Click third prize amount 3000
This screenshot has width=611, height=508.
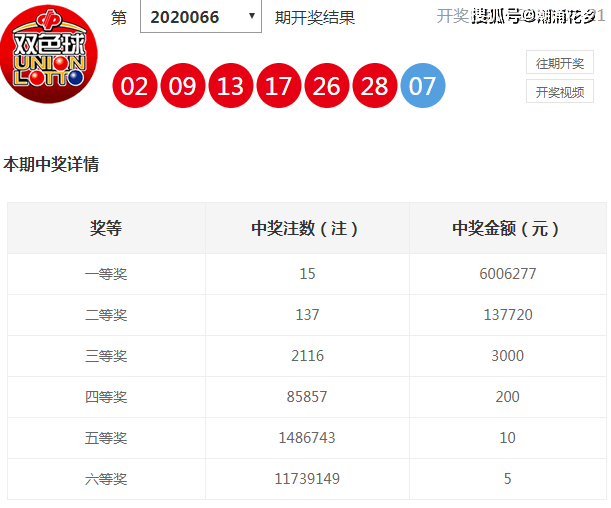(x=507, y=356)
